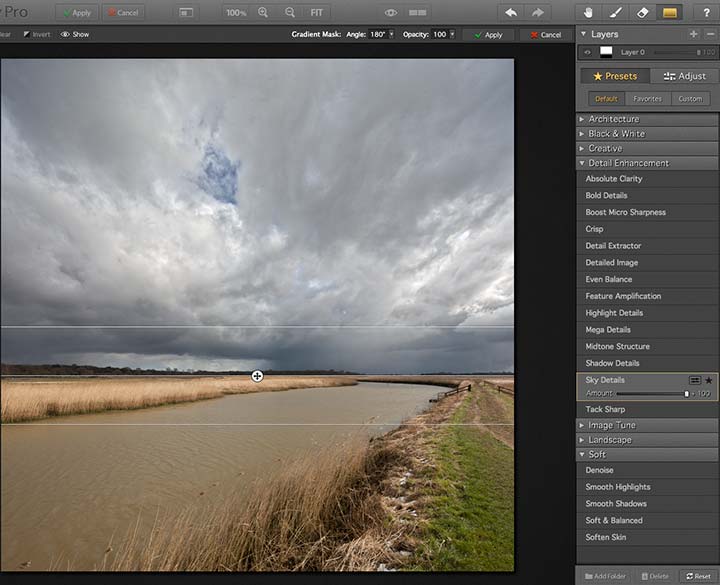Expand the Black & White group
The height and width of the screenshot is (585, 720).
pos(647,134)
